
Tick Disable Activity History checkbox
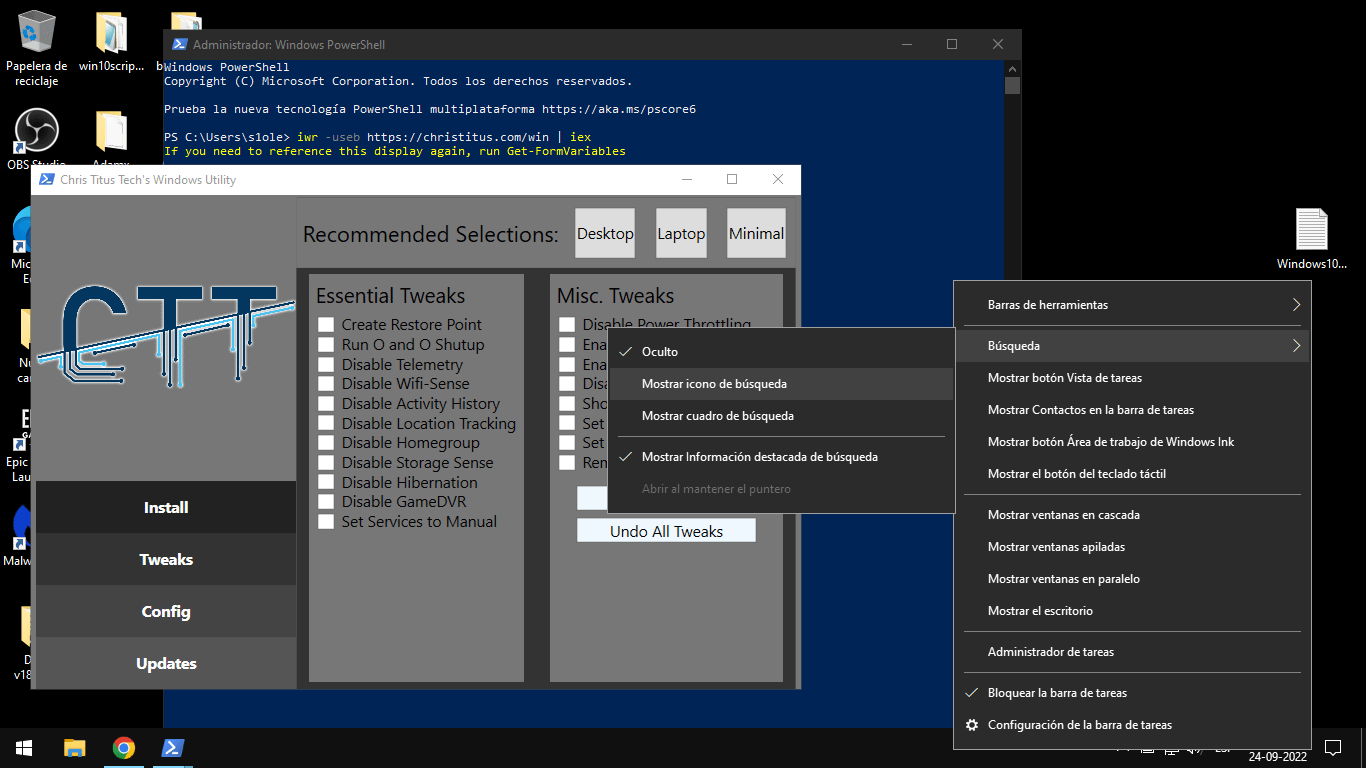[326, 403]
